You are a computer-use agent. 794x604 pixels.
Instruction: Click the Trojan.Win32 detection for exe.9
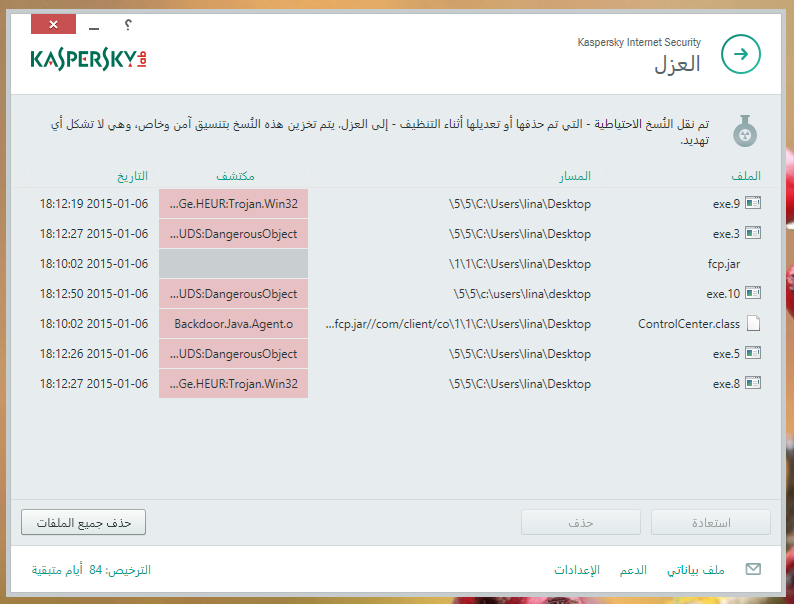[x=233, y=204]
